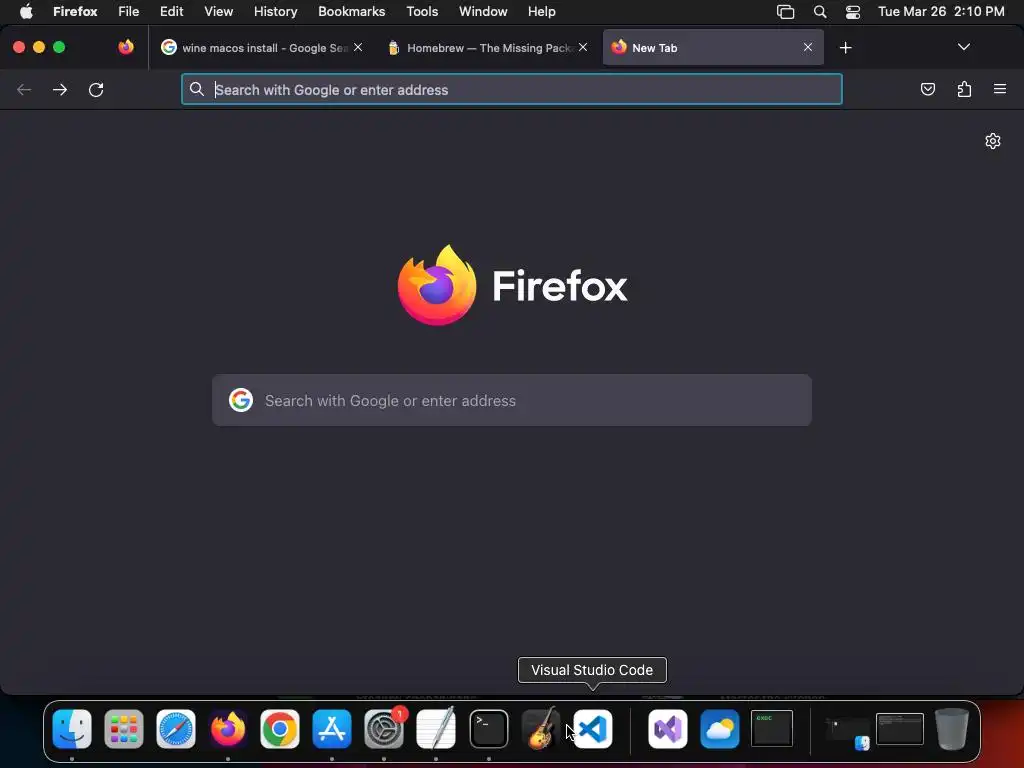The image size is (1024, 768).
Task: Launch Safari from the Dock
Action: coord(176,729)
